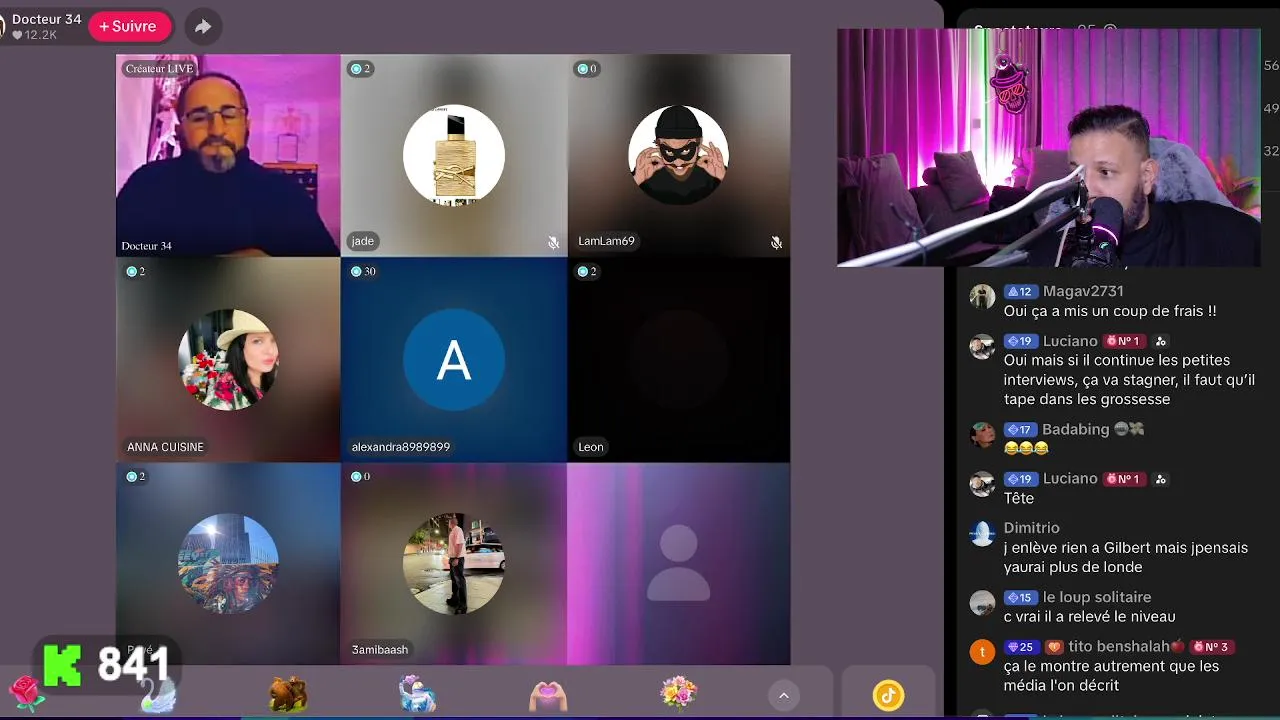This screenshot has width=1280, height=720.
Task: Click le loup solitaire's level 15 badge
Action: [x=1020, y=598]
